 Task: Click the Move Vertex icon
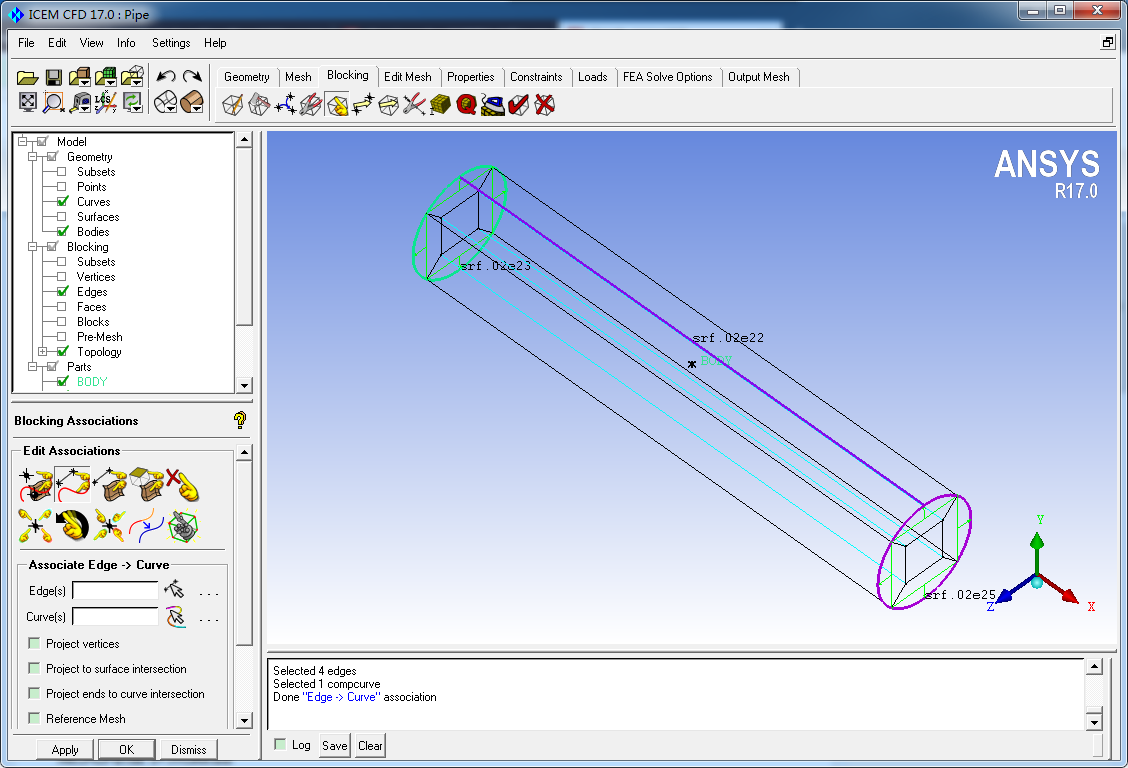[363, 105]
